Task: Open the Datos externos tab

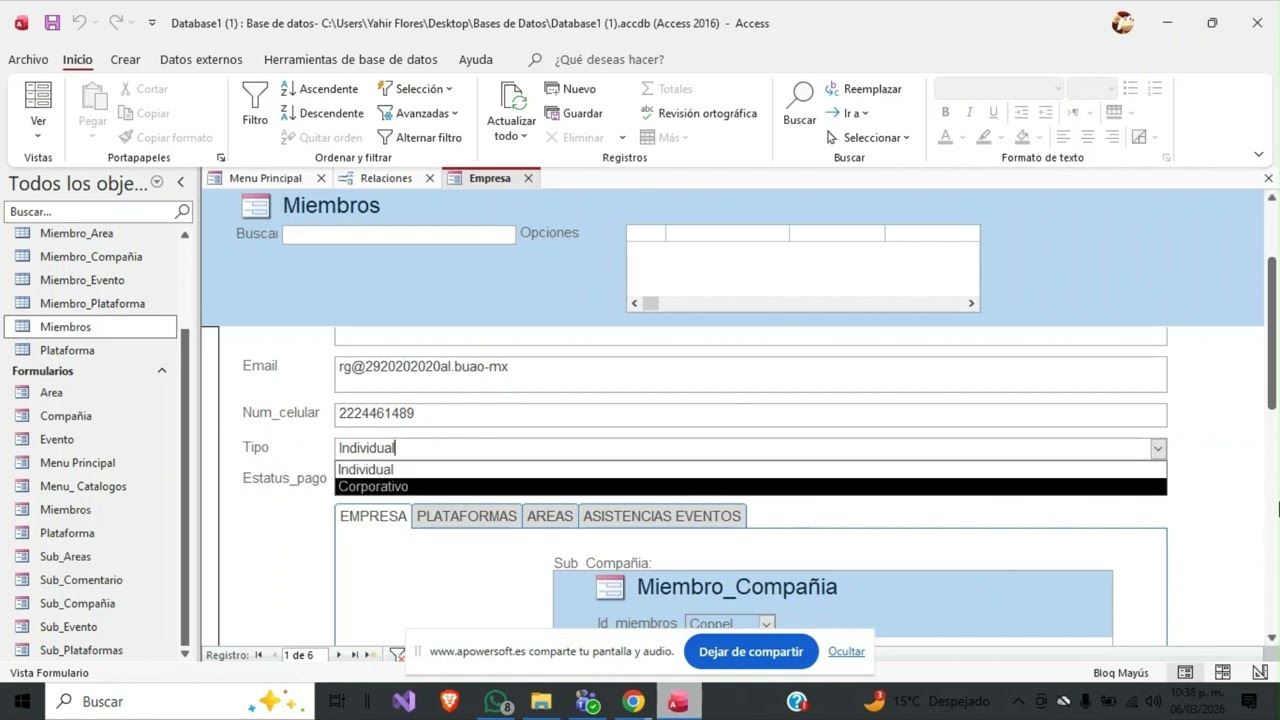Action: coord(201,60)
